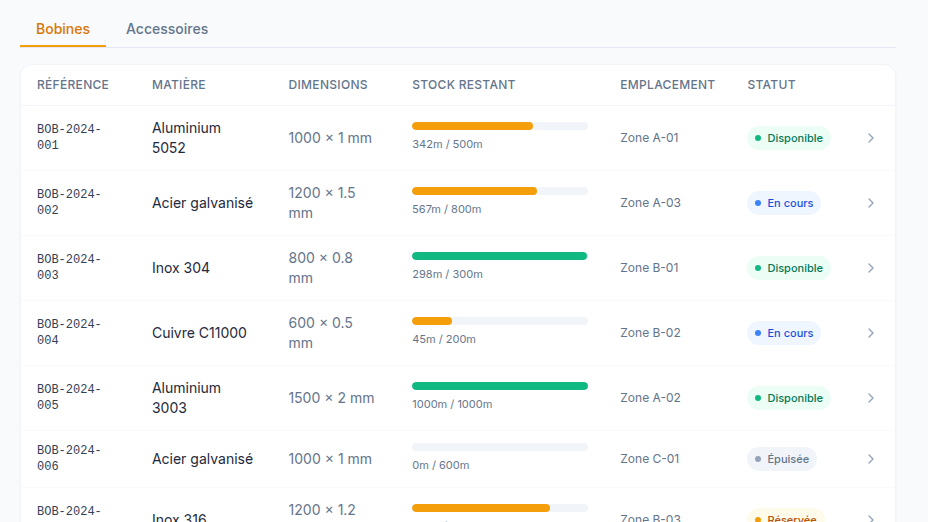Open details chevron for BOB-2024-001 row

[871, 138]
